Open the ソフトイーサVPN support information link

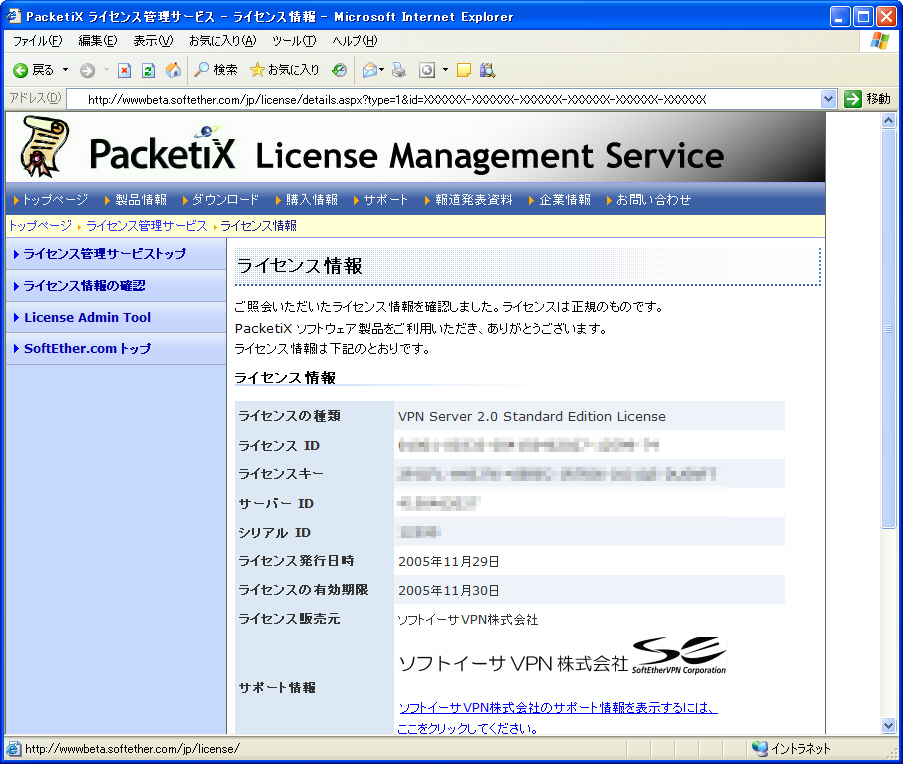558,708
